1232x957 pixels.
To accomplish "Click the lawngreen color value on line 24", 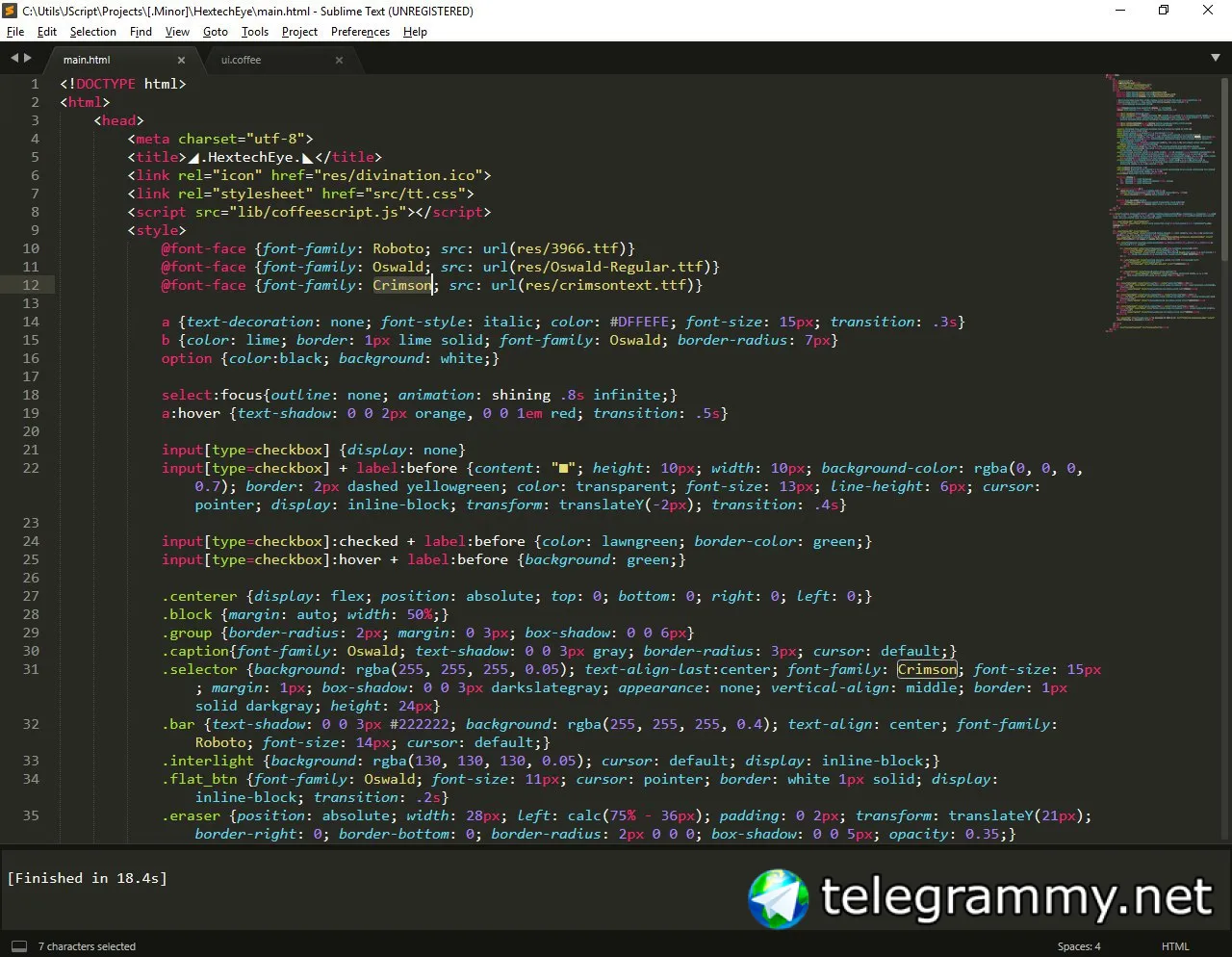I will pos(639,541).
